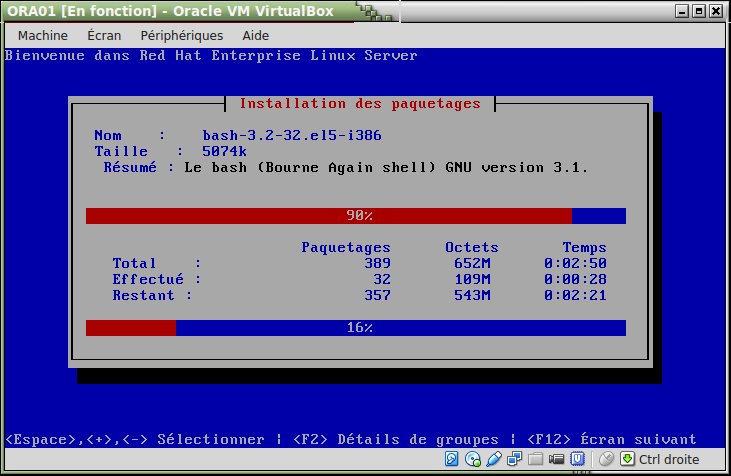Click the F2 Détails de groupes hint
Screen dimensions: 731x476
[x=396, y=440]
